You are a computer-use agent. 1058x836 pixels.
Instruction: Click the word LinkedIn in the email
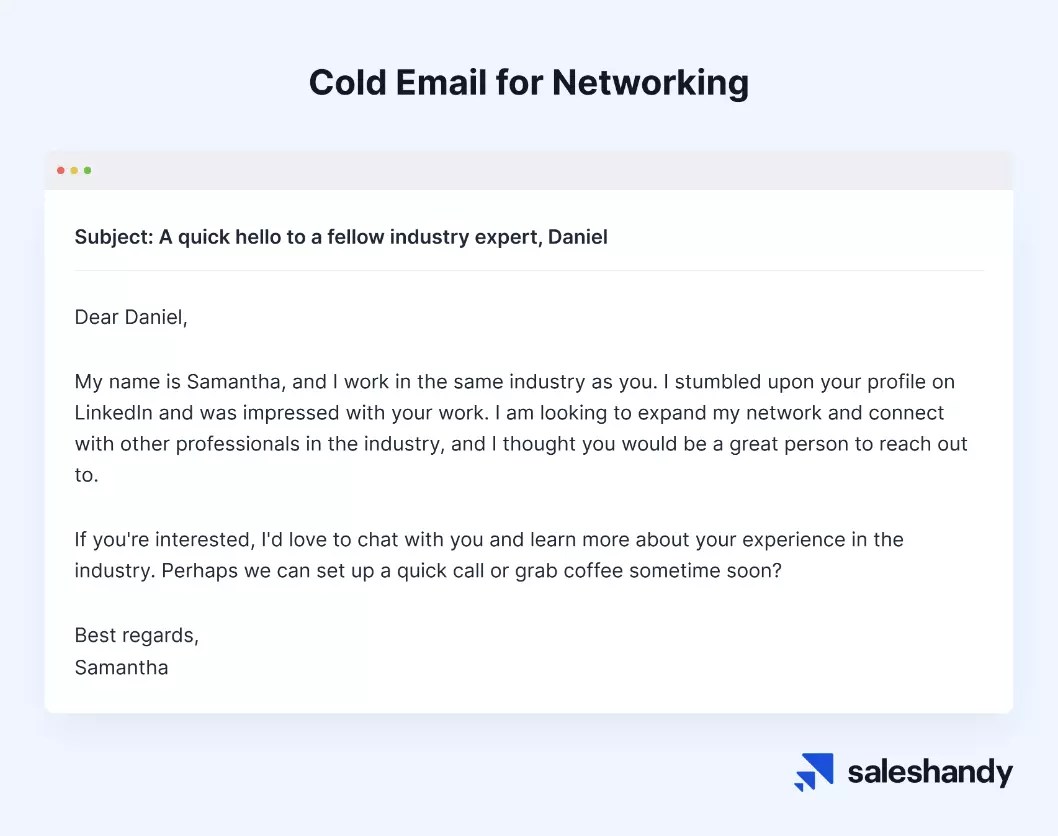point(113,412)
